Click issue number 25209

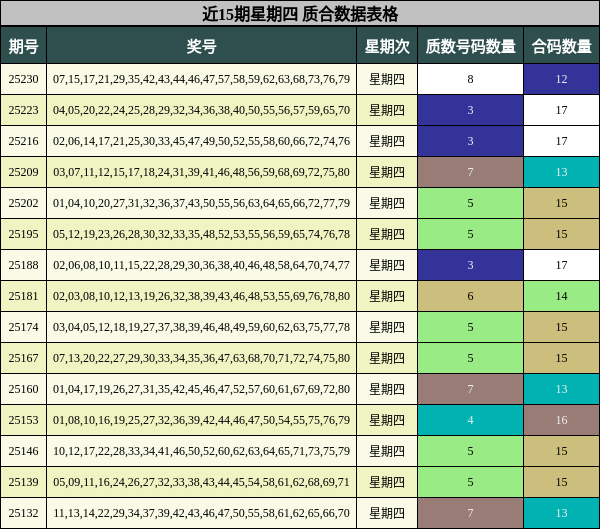(x=23, y=172)
